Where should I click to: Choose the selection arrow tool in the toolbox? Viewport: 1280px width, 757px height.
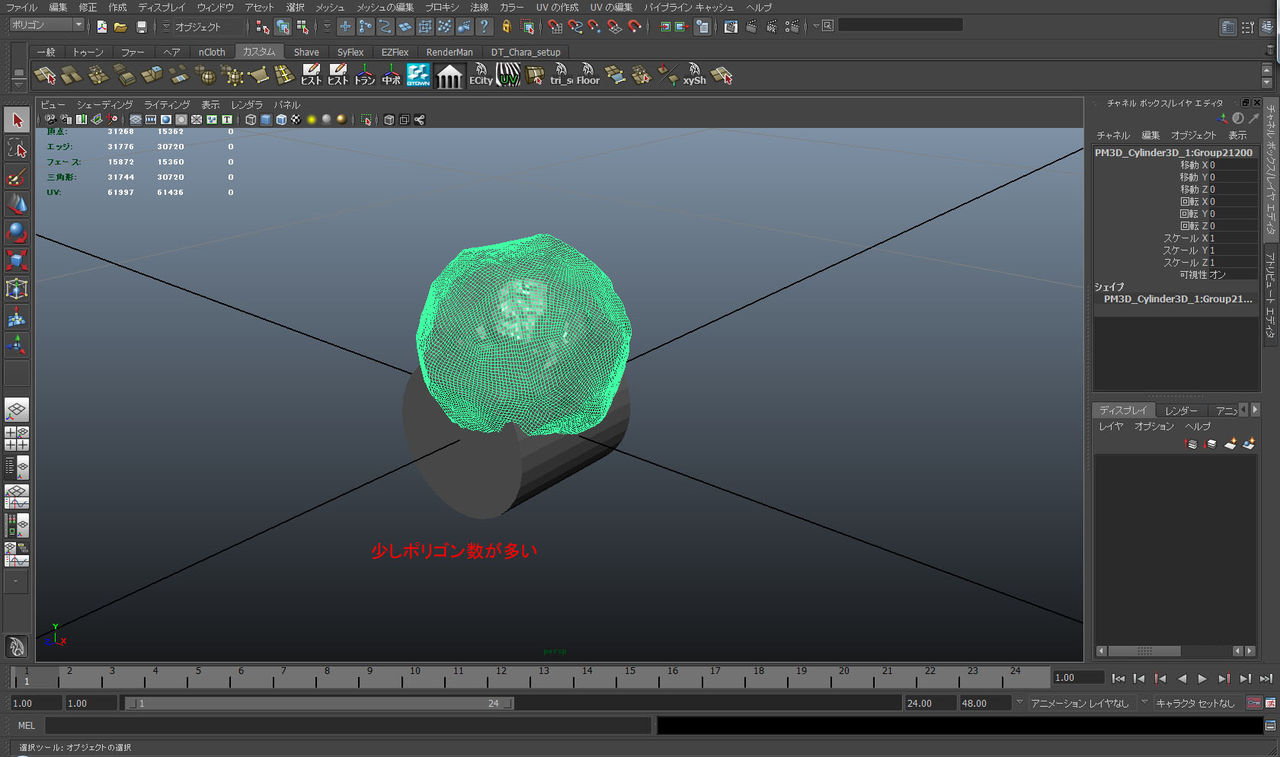(15, 119)
